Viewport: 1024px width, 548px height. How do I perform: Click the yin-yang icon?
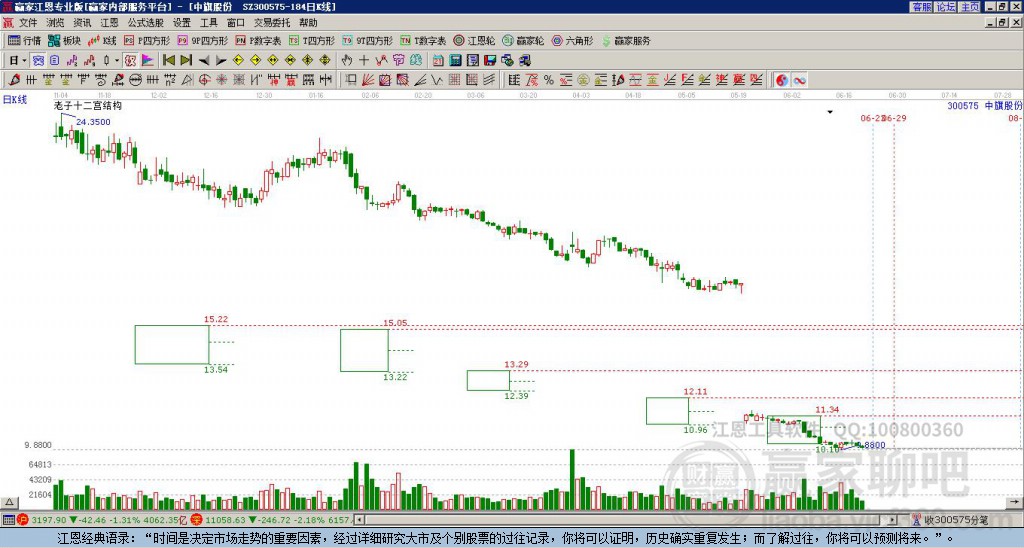(x=782, y=80)
